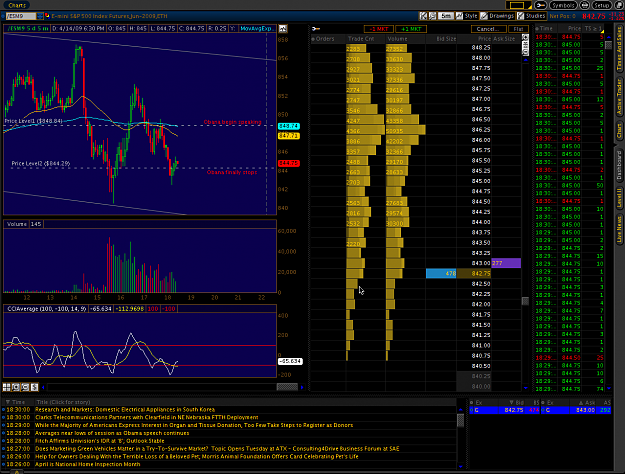Click the chart print/share toolbar icon

coord(432,16)
